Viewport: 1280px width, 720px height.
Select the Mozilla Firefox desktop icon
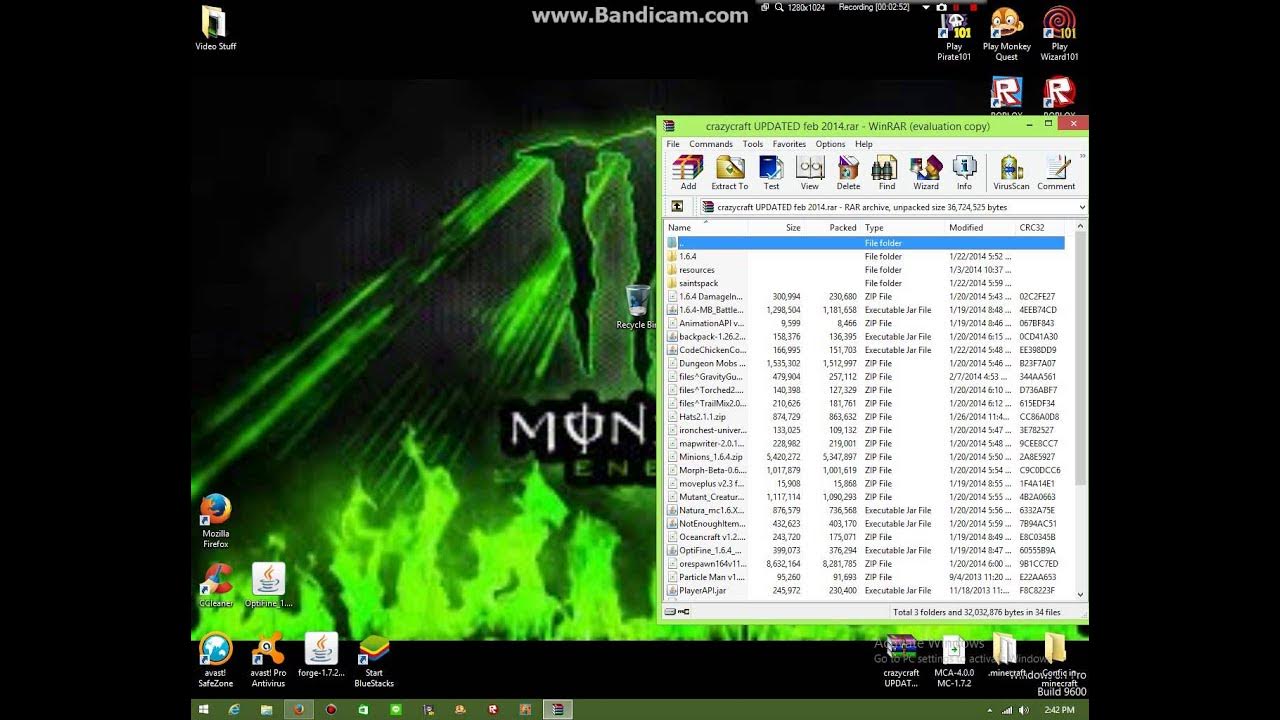pos(215,521)
